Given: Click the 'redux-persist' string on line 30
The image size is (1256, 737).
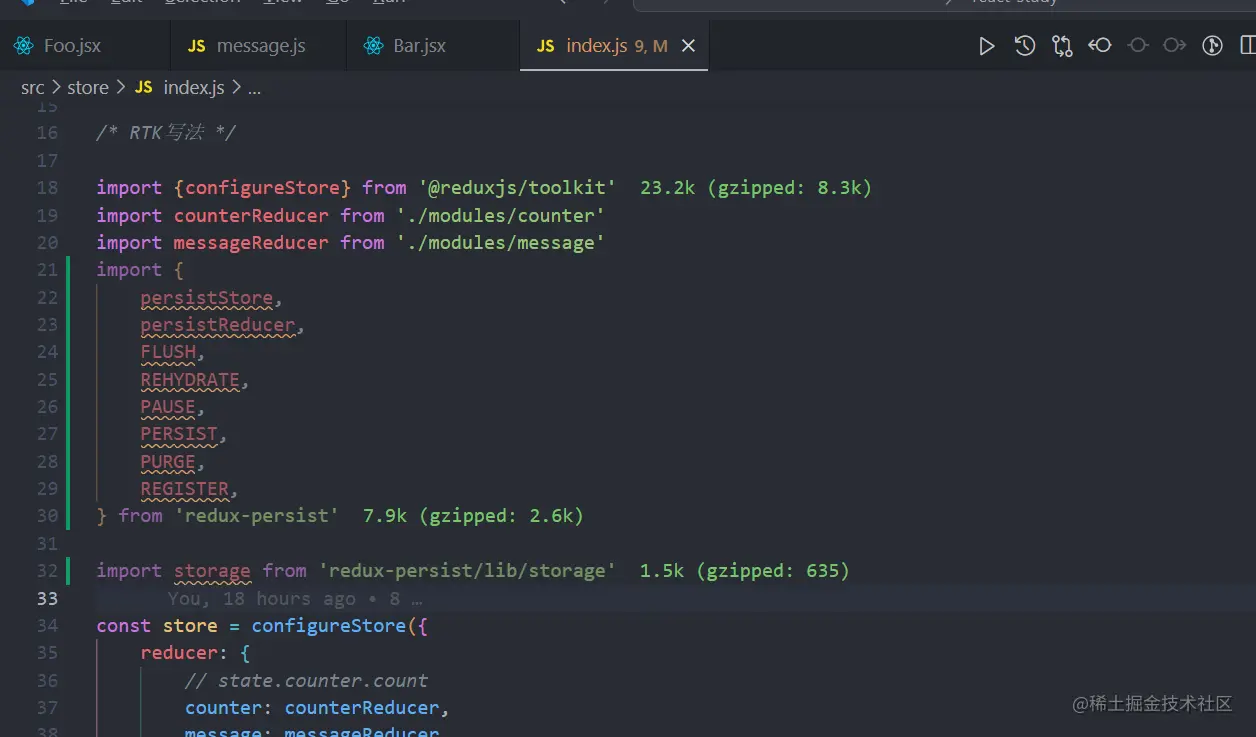Looking at the screenshot, I should pos(257,516).
